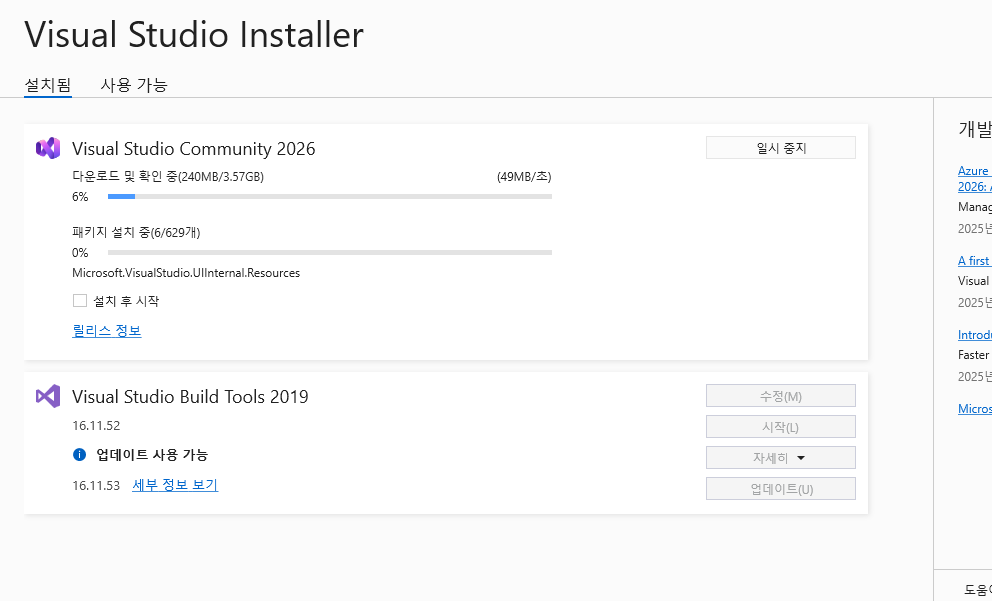Image resolution: width=992 pixels, height=601 pixels.
Task: Click the 6% download percentage label
Action: click(x=80, y=197)
